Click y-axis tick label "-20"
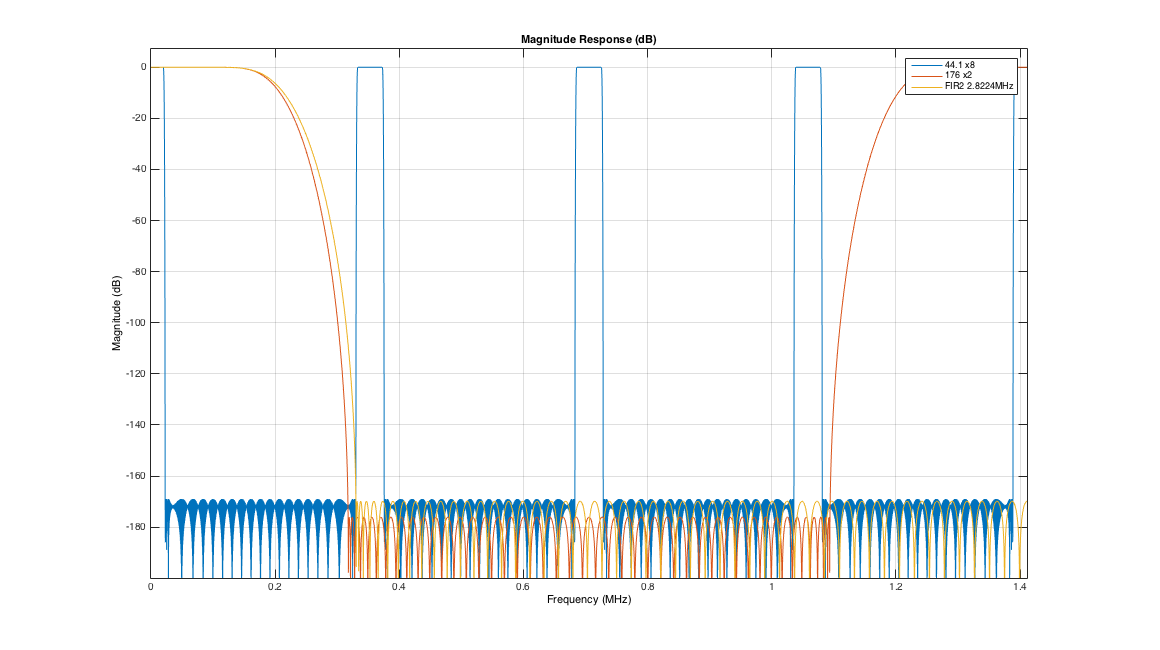 (x=138, y=118)
